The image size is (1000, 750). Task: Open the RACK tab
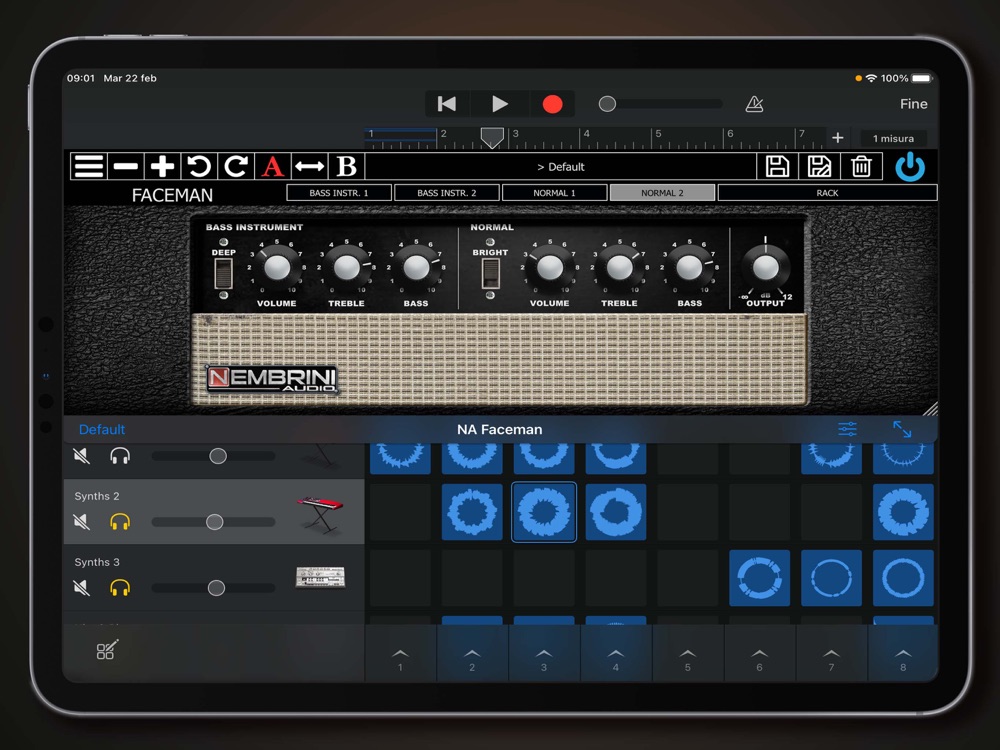click(x=827, y=193)
